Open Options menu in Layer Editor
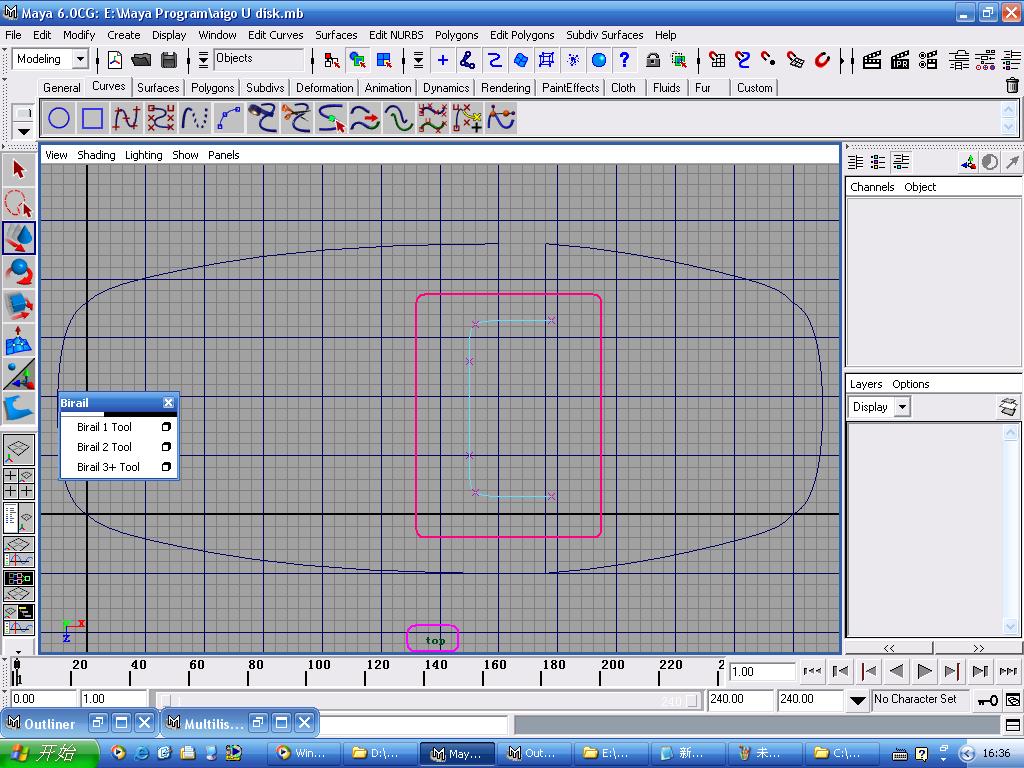 910,384
